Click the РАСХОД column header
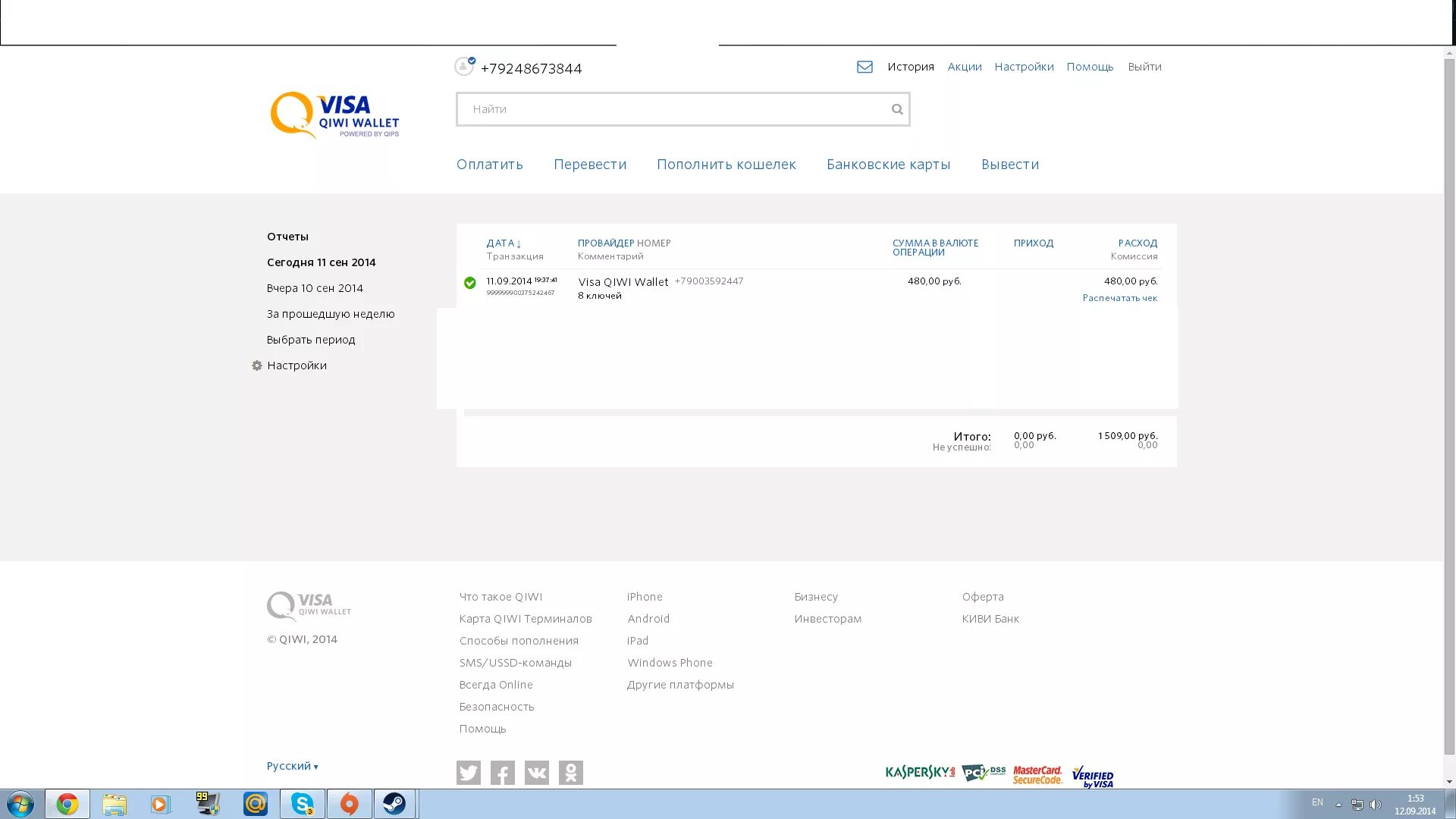This screenshot has height=819, width=1456. point(1137,243)
